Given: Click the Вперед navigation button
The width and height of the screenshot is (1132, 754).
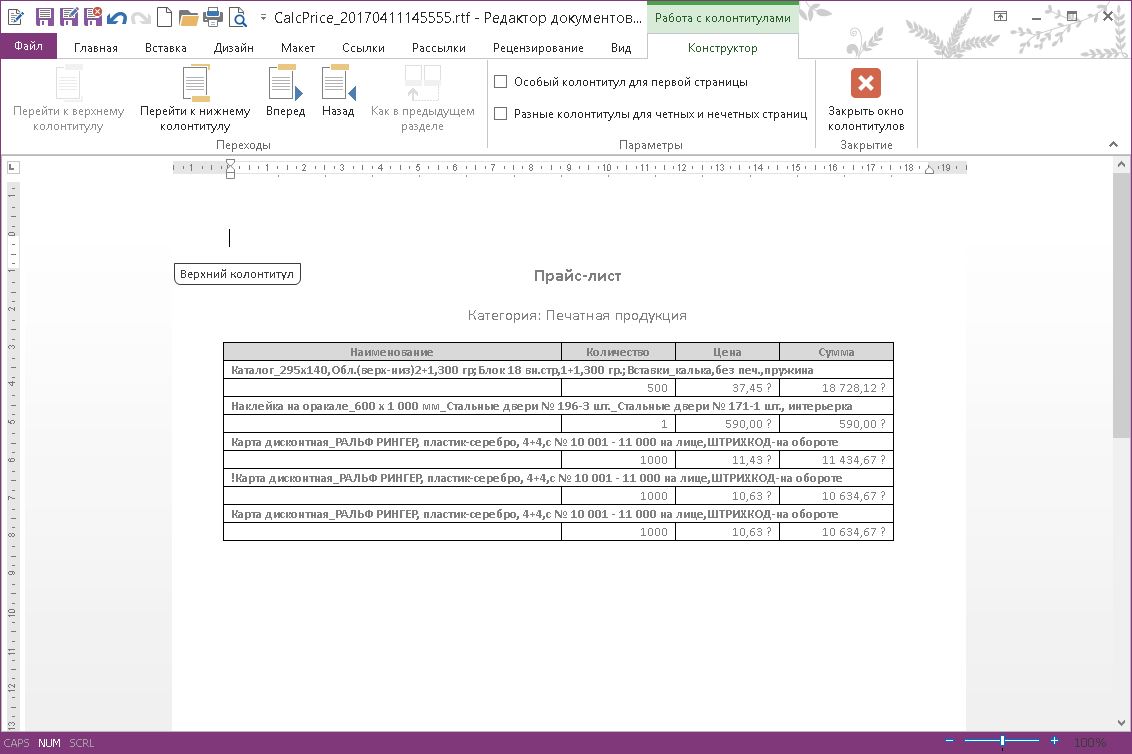Looking at the screenshot, I should [x=285, y=92].
